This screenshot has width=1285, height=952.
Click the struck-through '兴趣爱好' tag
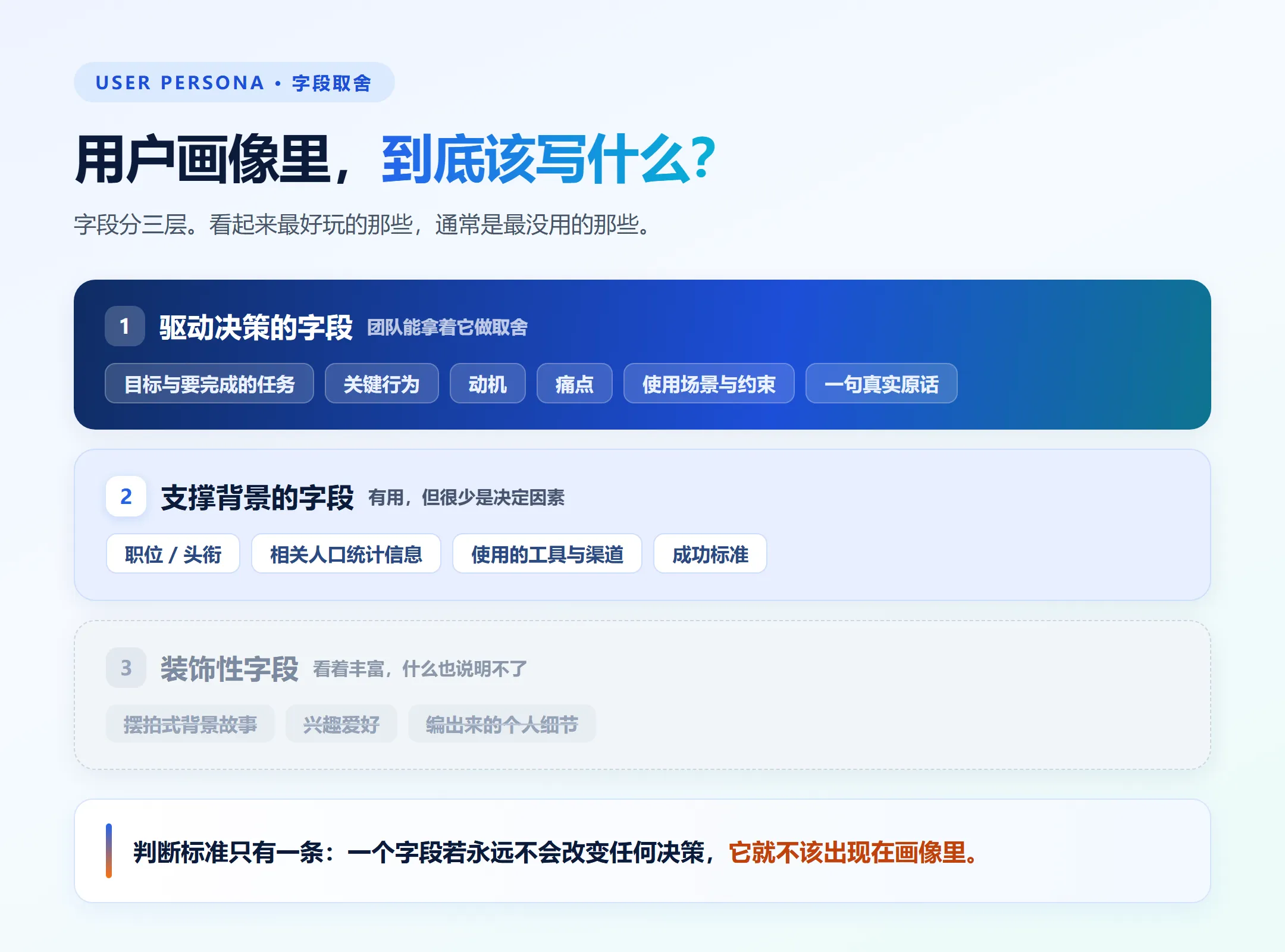click(x=341, y=724)
